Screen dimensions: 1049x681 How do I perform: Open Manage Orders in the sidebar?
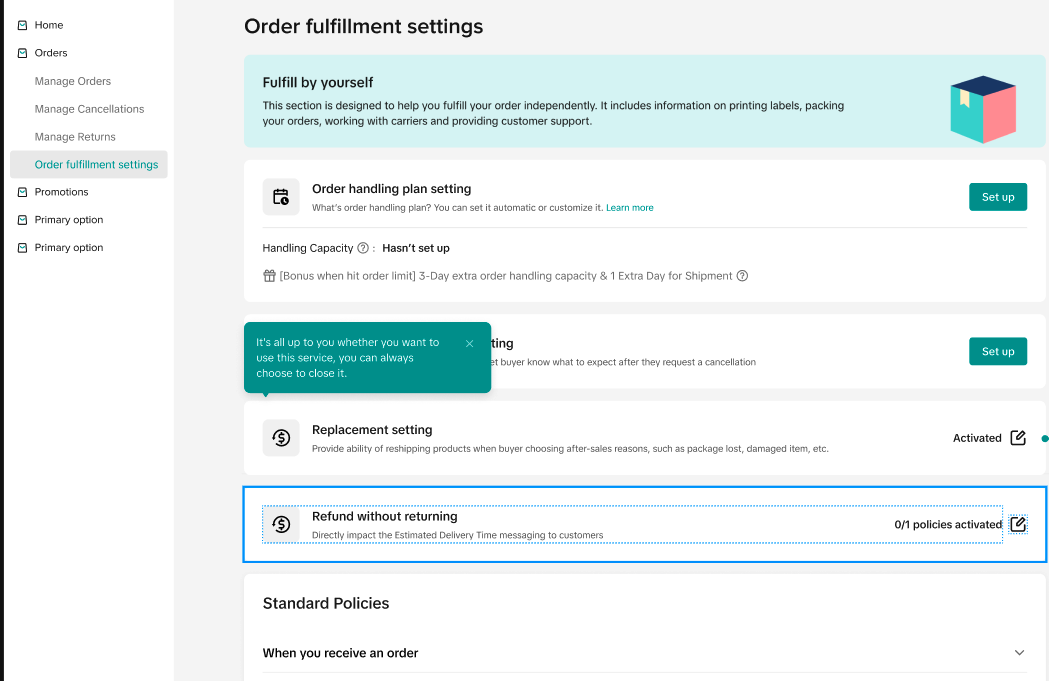pyautogui.click(x=73, y=81)
